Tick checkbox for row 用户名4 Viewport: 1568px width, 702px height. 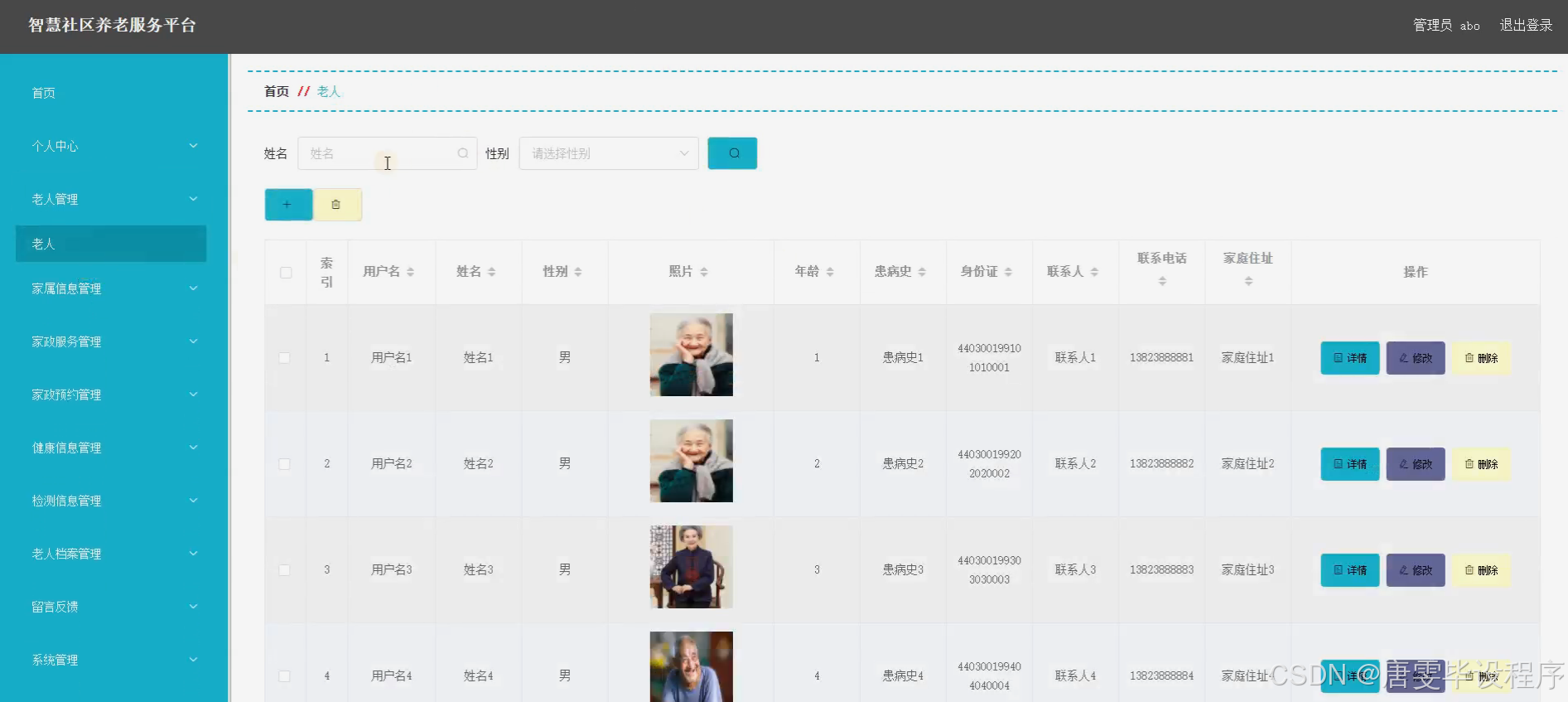click(284, 676)
